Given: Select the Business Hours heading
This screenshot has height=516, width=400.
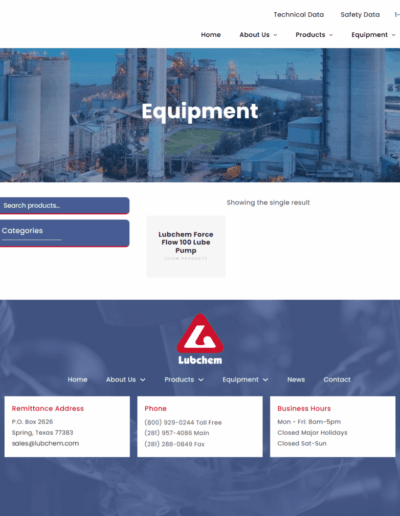Looking at the screenshot, I should (304, 409).
